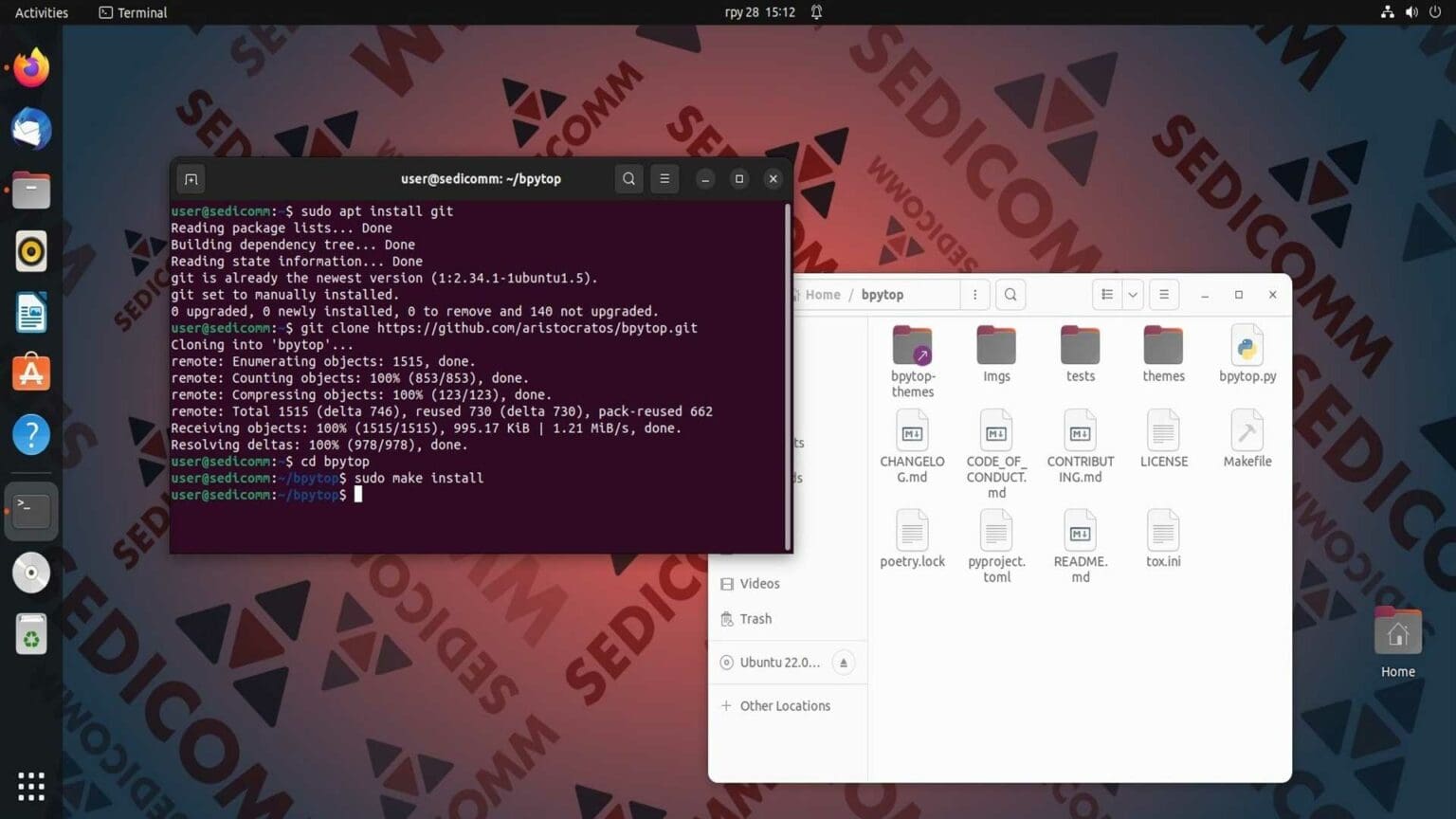Viewport: 1456px width, 819px height.
Task: Open Firefox from the dock
Action: (31, 68)
